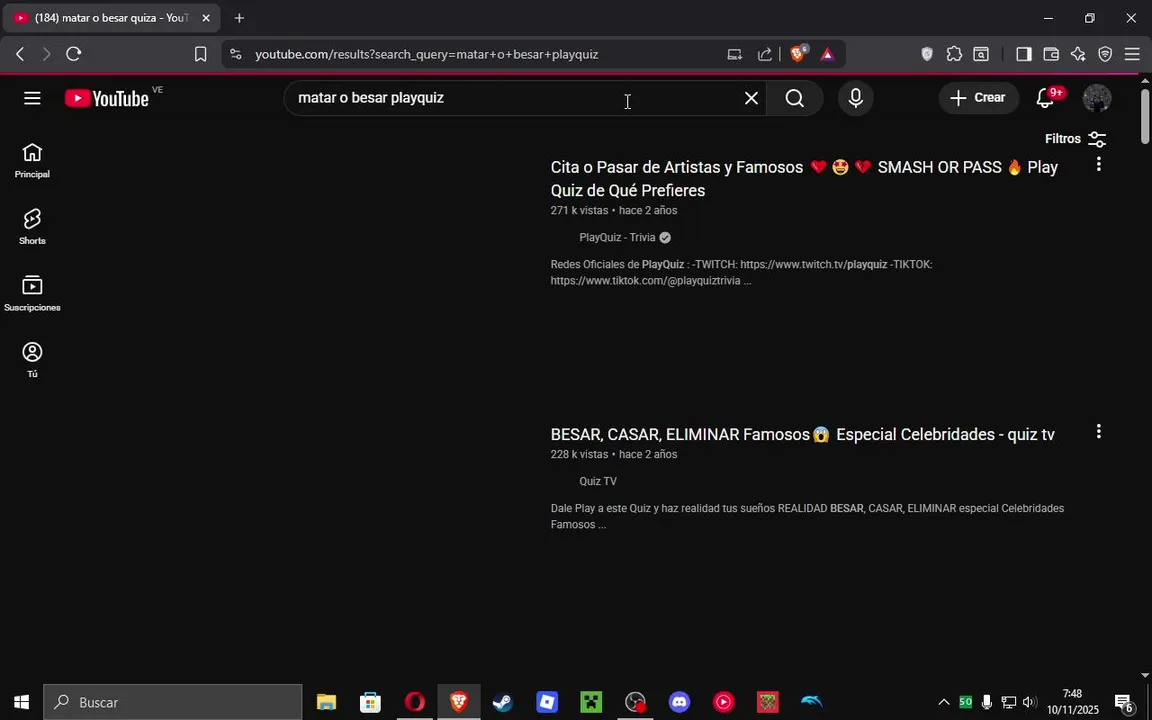
Task: Go forward in browser history
Action: pyautogui.click(x=46, y=54)
